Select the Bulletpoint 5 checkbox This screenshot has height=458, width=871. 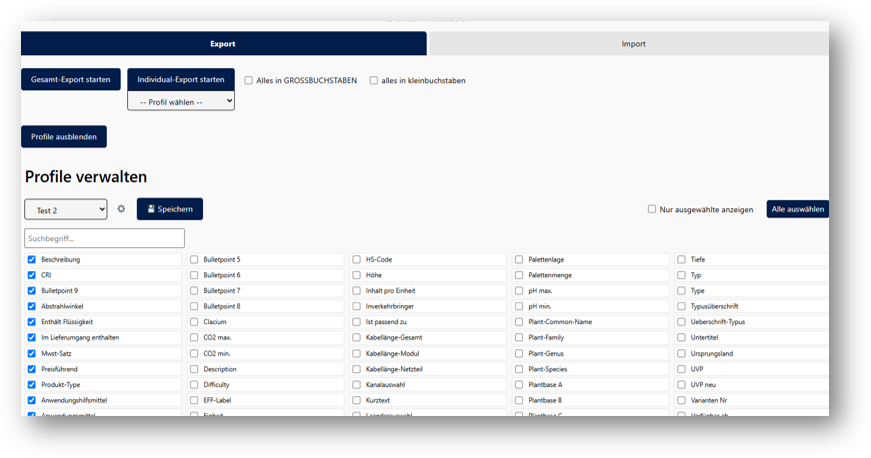click(194, 260)
